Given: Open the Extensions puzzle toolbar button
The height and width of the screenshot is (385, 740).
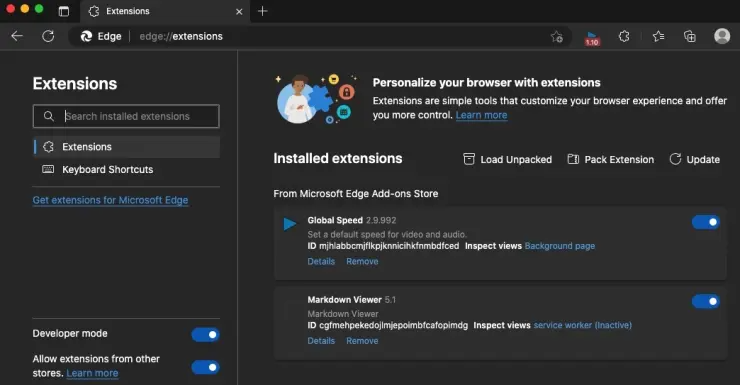Looking at the screenshot, I should point(624,36).
